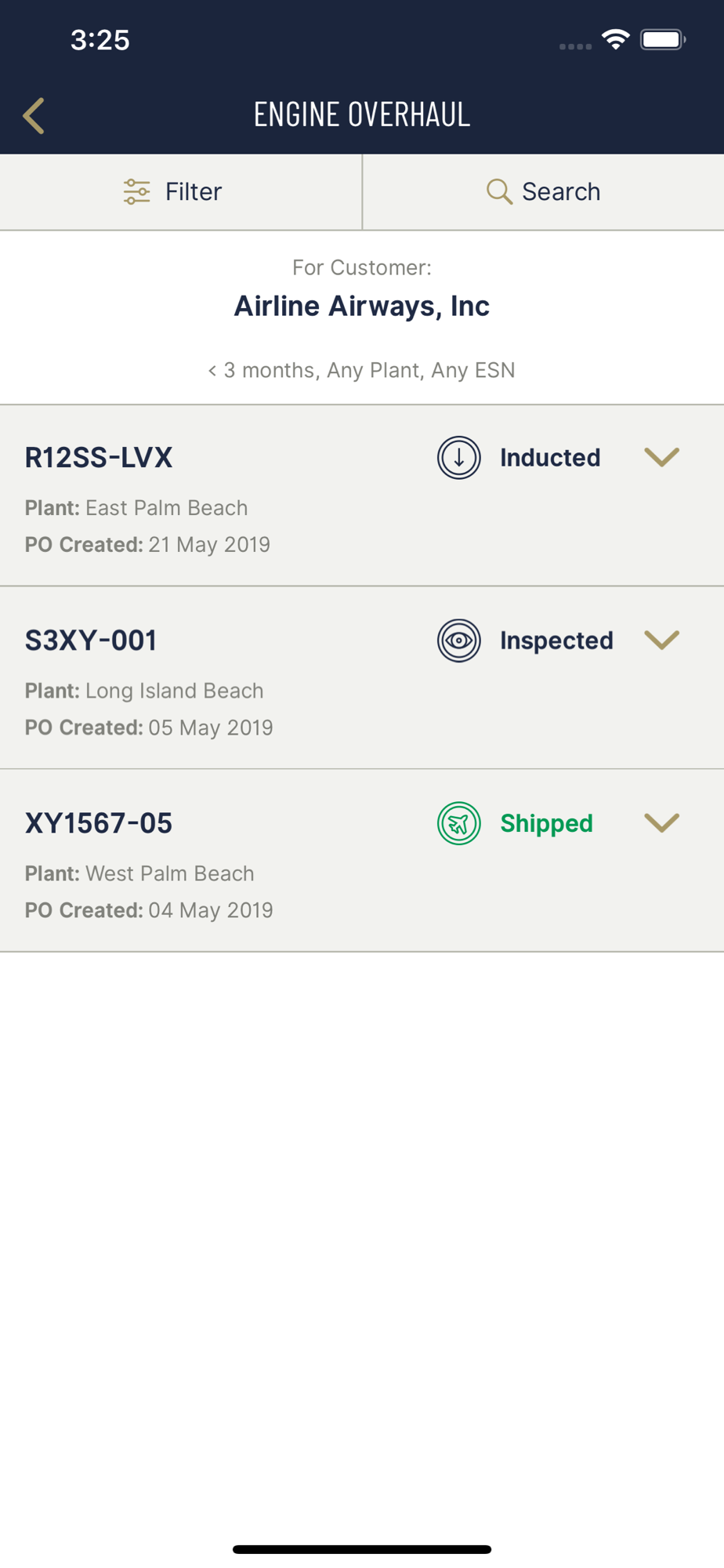Tap the Inducted status label
Screen dimensions: 724x1568
click(550, 458)
